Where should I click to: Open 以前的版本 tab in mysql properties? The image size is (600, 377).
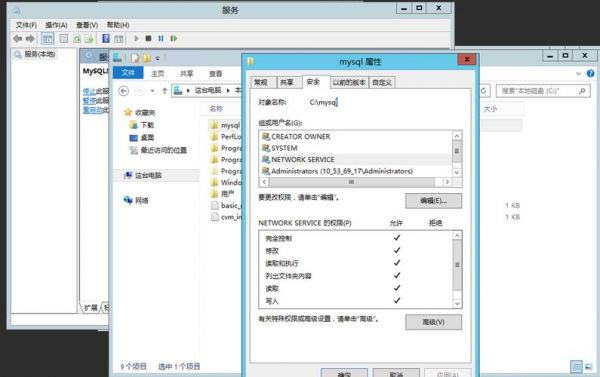click(x=349, y=82)
